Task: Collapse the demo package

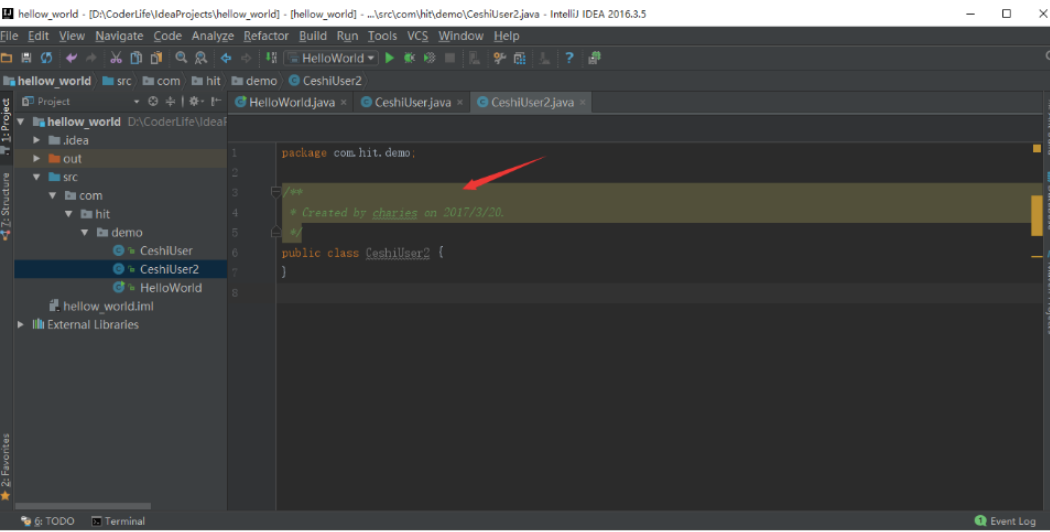Action: (85, 232)
